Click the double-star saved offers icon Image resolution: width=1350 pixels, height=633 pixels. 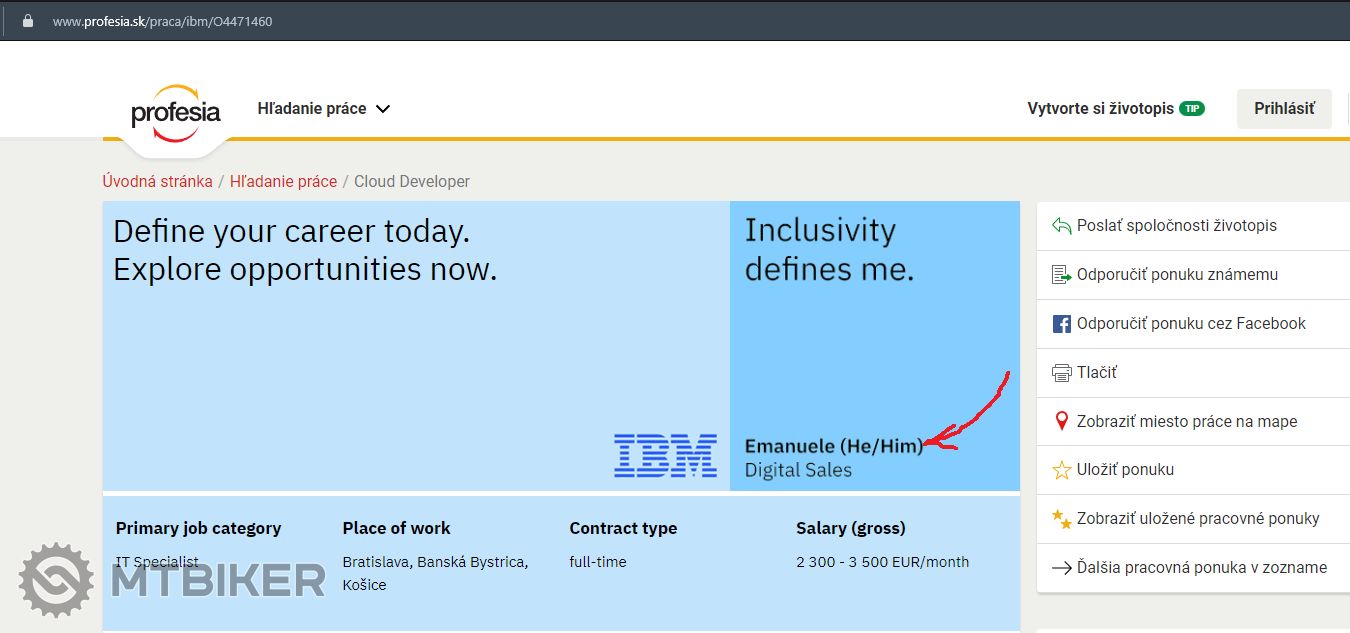coord(1061,519)
